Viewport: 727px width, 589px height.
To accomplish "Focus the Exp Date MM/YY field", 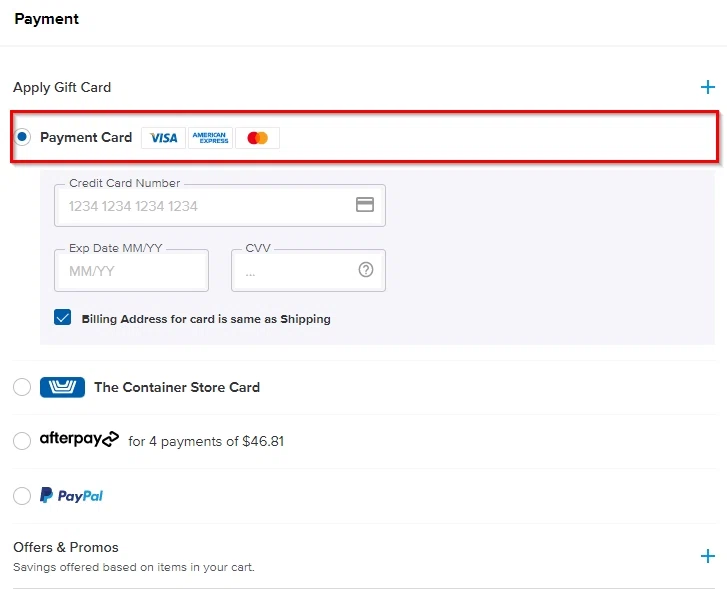I will tap(131, 271).
